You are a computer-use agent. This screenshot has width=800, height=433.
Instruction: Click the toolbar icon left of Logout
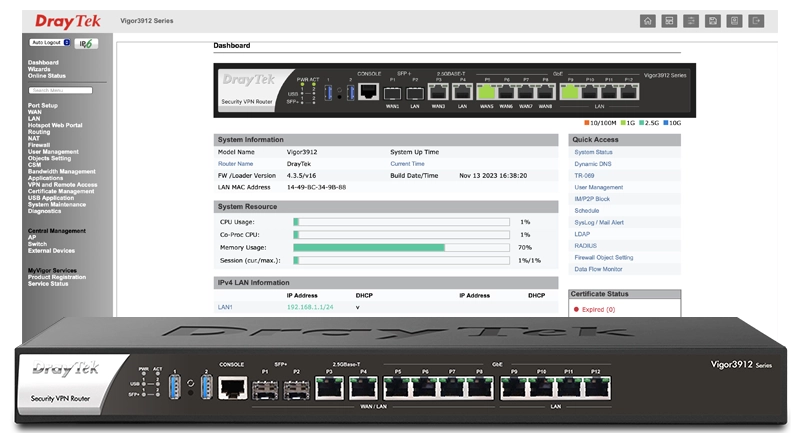734,21
